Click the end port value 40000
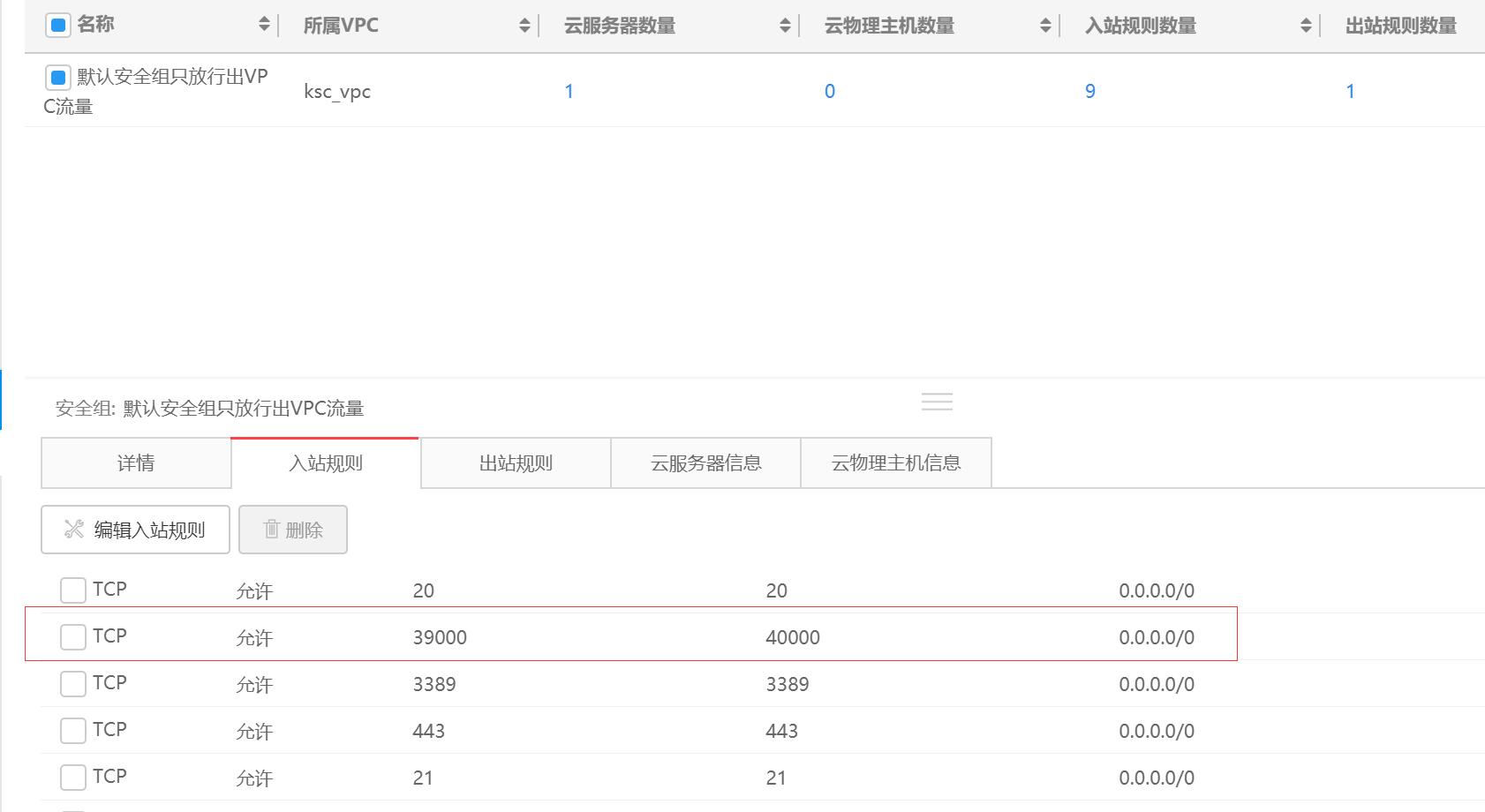The image size is (1485, 812). point(793,637)
